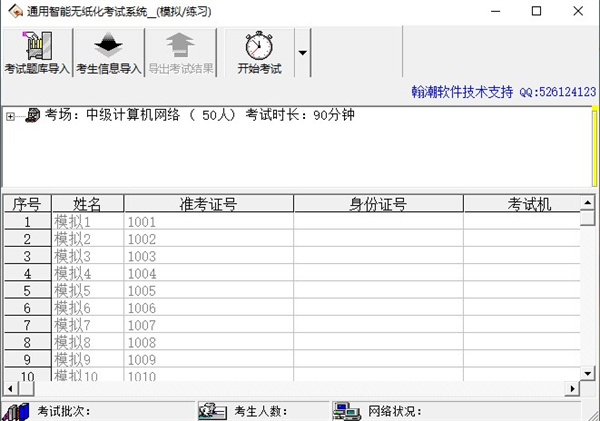Click the 考生信息导入 down-arrow icon
The height and width of the screenshot is (421, 600).
point(108,45)
